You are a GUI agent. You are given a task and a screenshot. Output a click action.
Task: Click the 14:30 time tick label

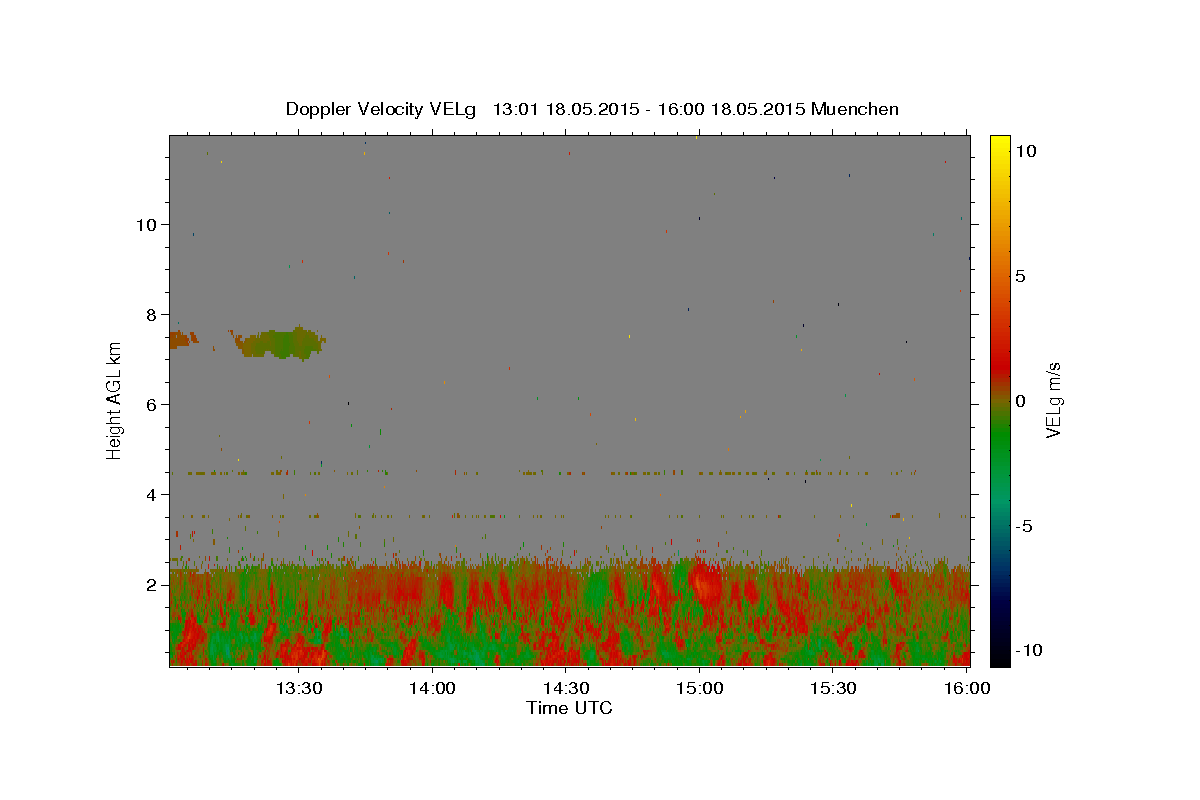pos(565,688)
